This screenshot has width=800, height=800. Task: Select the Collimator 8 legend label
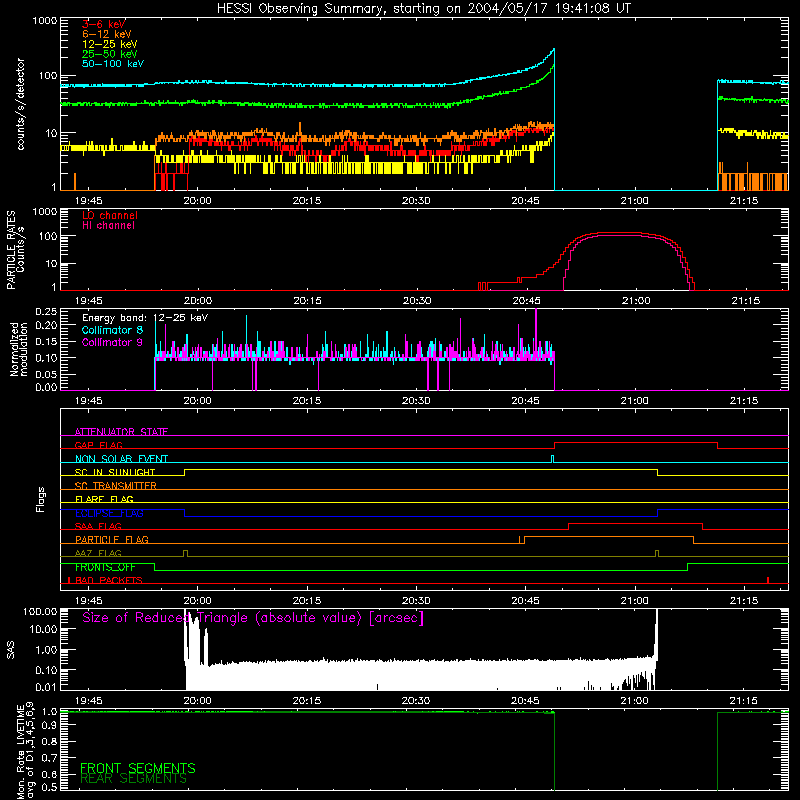[x=112, y=330]
